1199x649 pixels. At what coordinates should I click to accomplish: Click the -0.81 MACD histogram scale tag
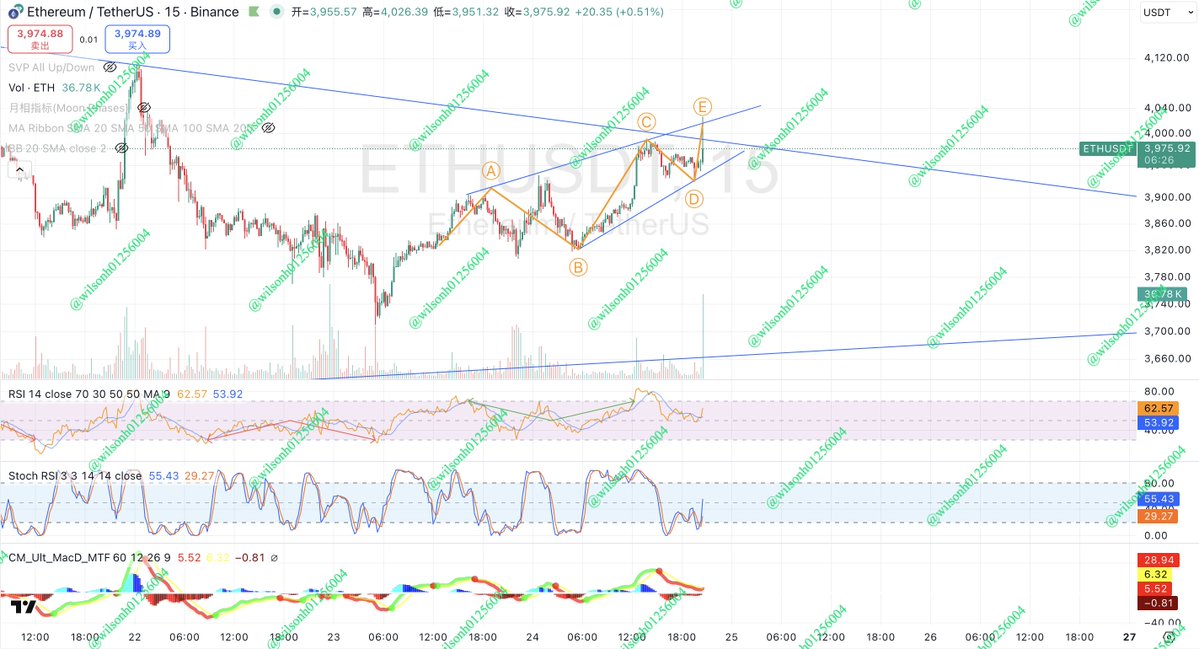(1158, 603)
